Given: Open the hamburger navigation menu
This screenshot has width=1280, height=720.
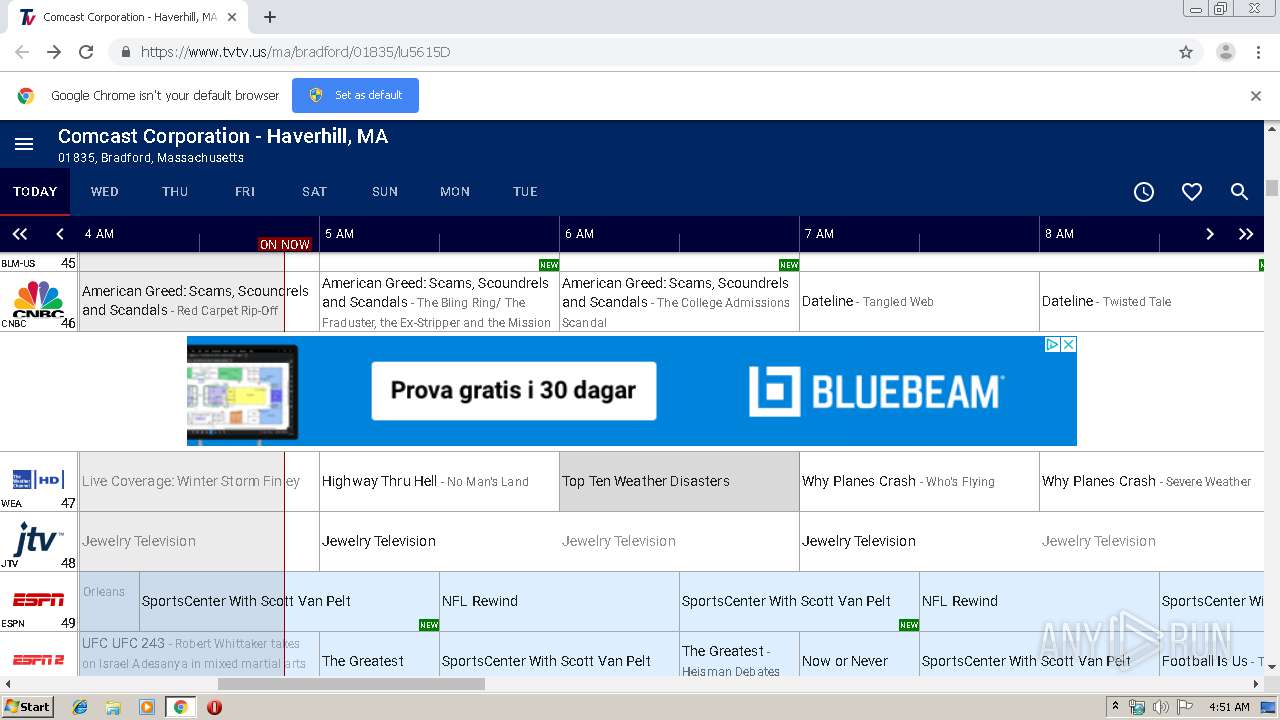Looking at the screenshot, I should click(x=24, y=145).
